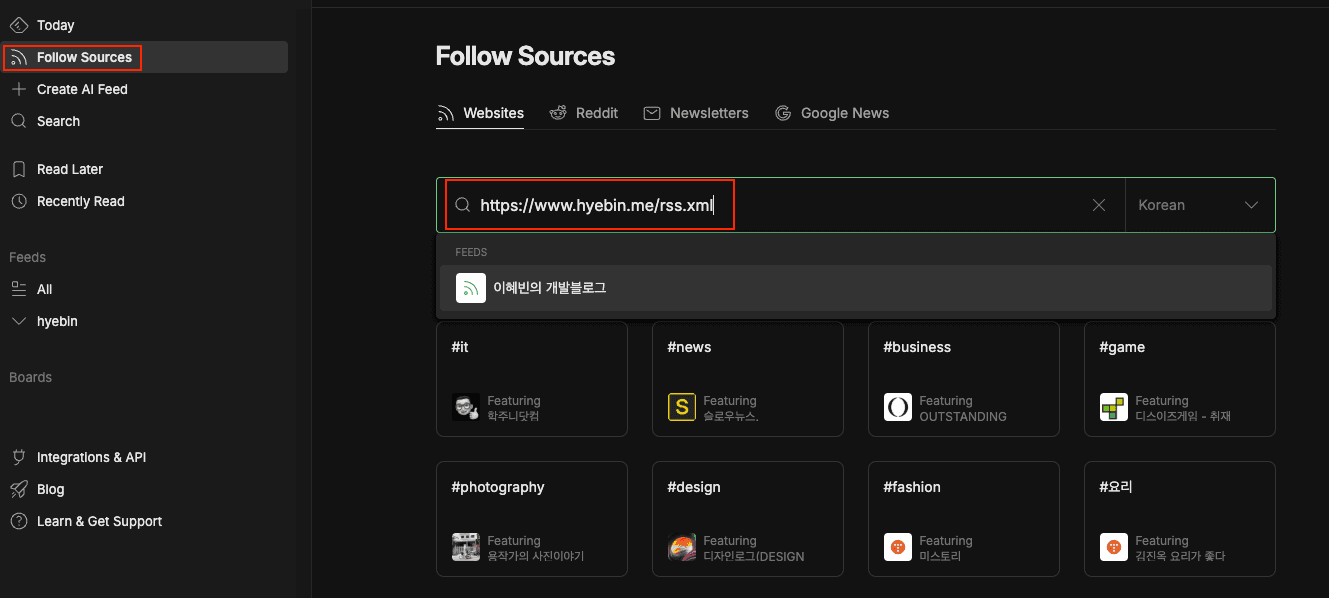Open the #photography topic card
The width and height of the screenshot is (1329, 598).
point(531,518)
